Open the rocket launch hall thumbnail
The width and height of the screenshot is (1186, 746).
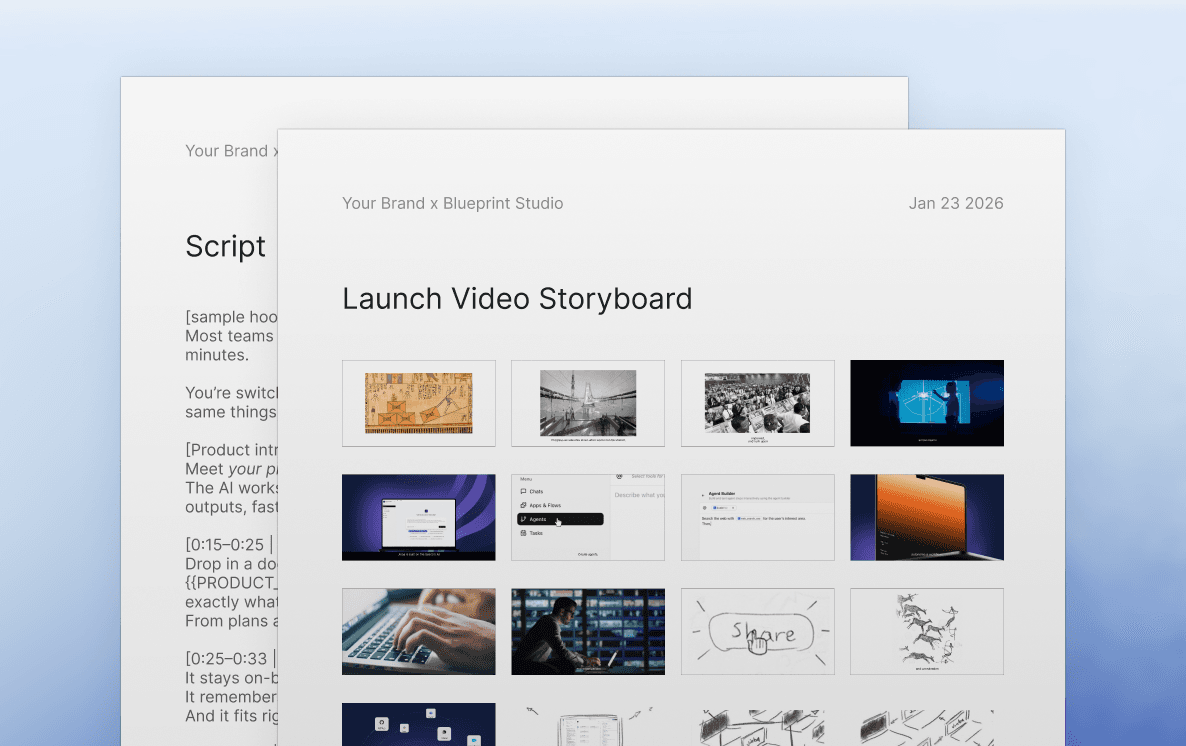(588, 403)
